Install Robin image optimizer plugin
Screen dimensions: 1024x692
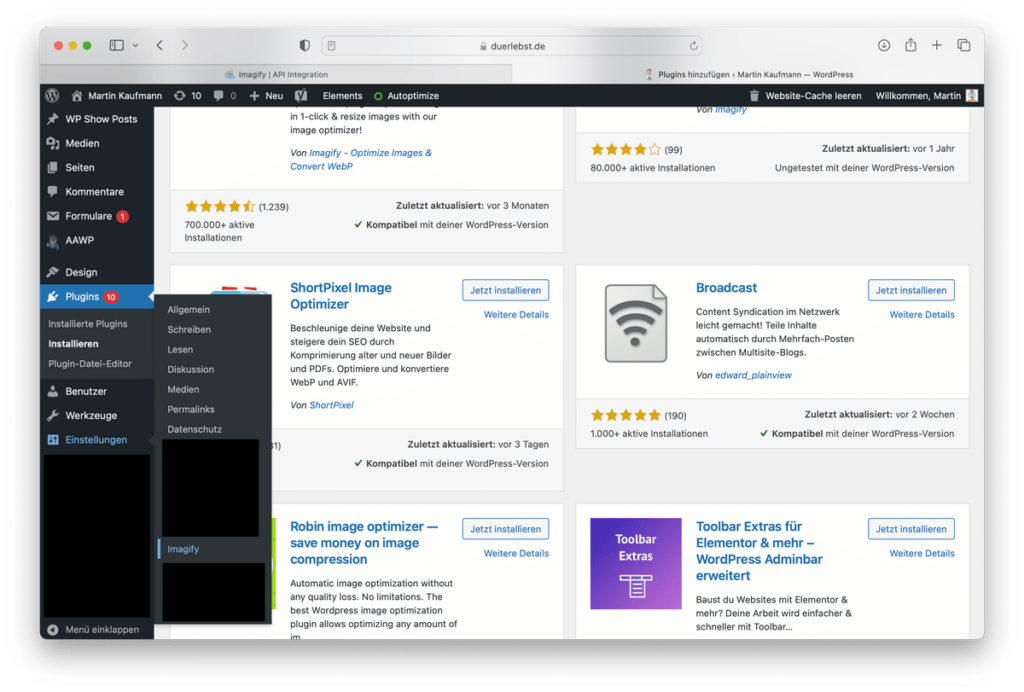tap(505, 529)
